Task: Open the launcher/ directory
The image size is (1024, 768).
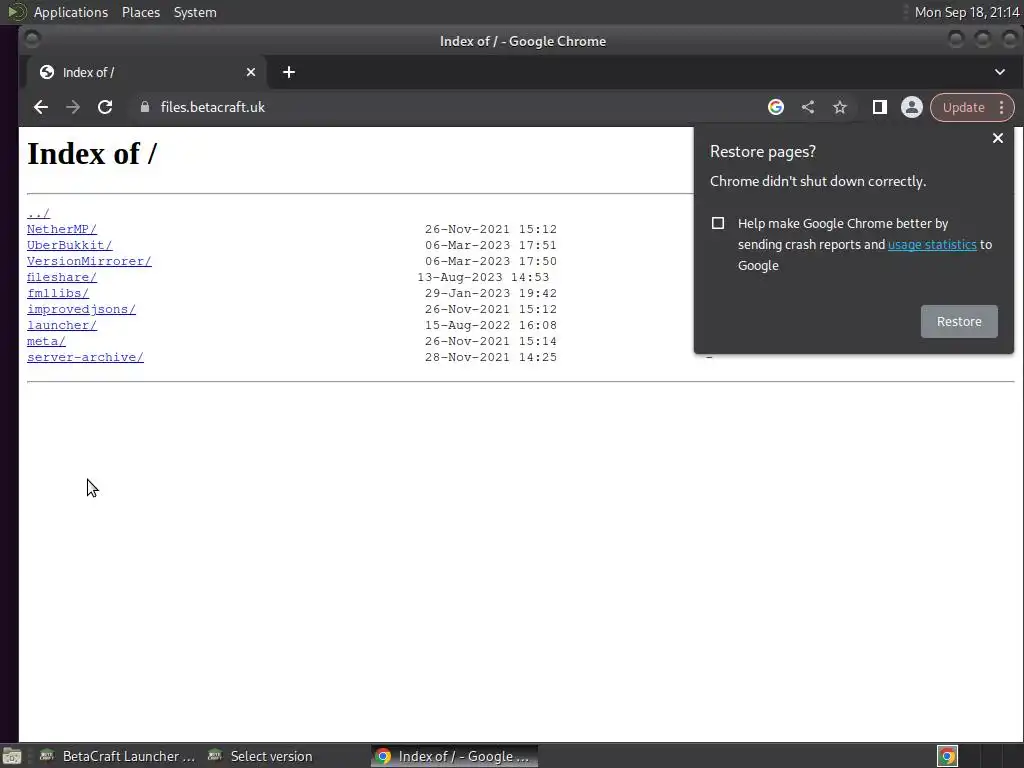Action: (x=61, y=325)
